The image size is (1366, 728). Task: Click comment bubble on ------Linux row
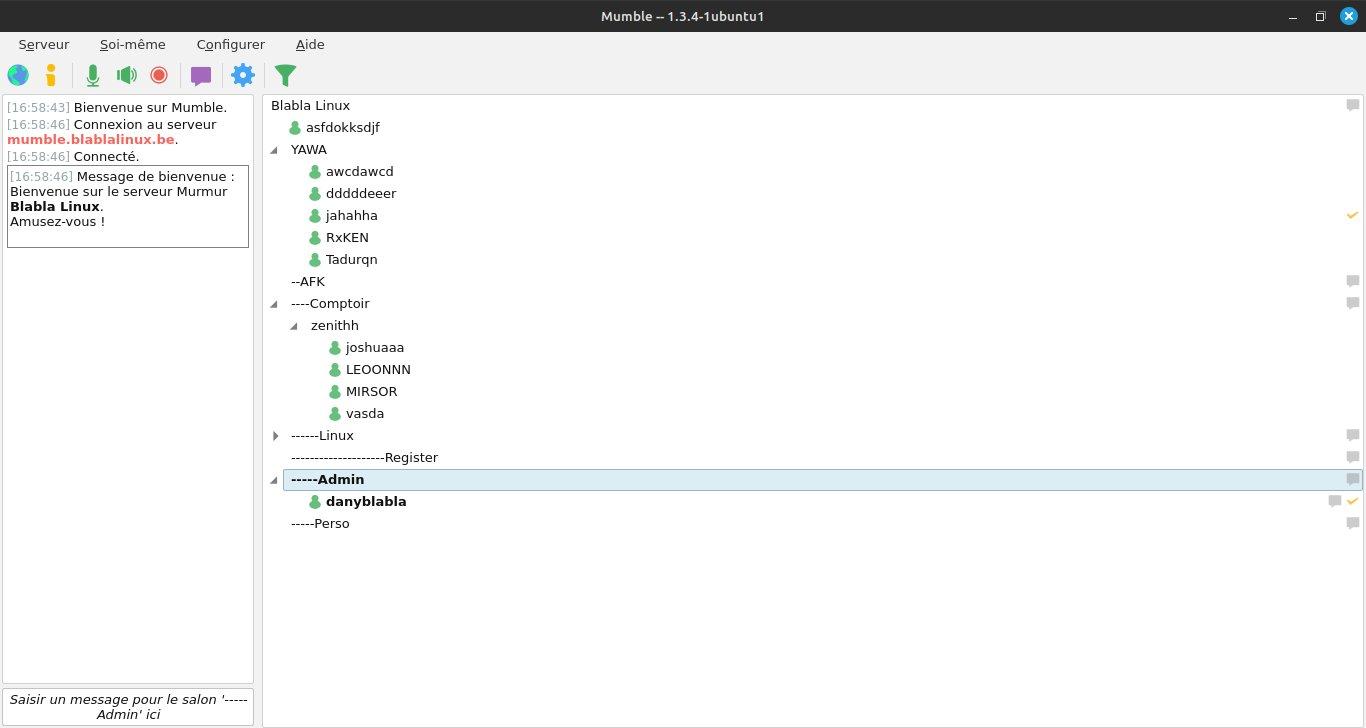(x=1352, y=436)
